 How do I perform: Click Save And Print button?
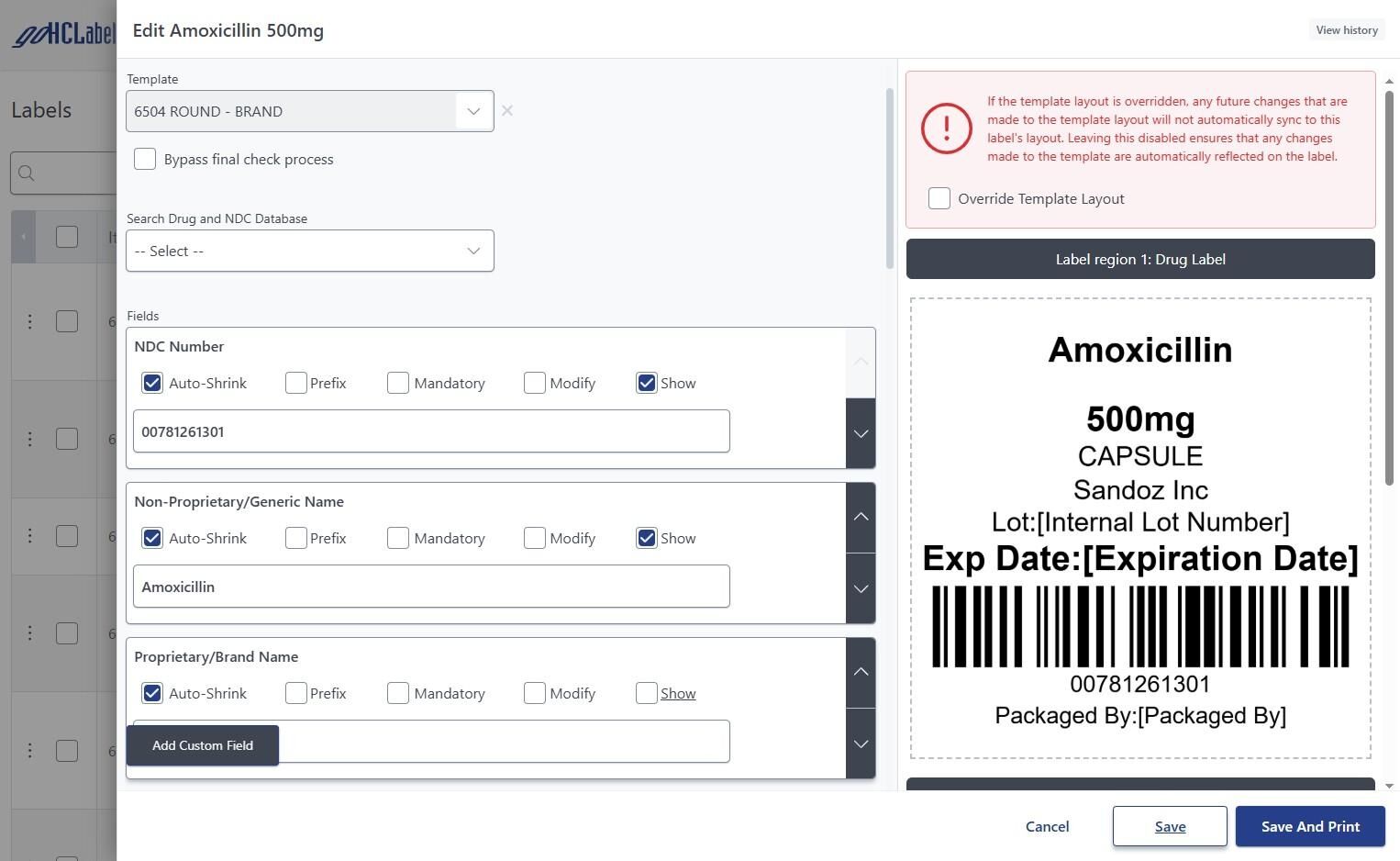coord(1310,826)
